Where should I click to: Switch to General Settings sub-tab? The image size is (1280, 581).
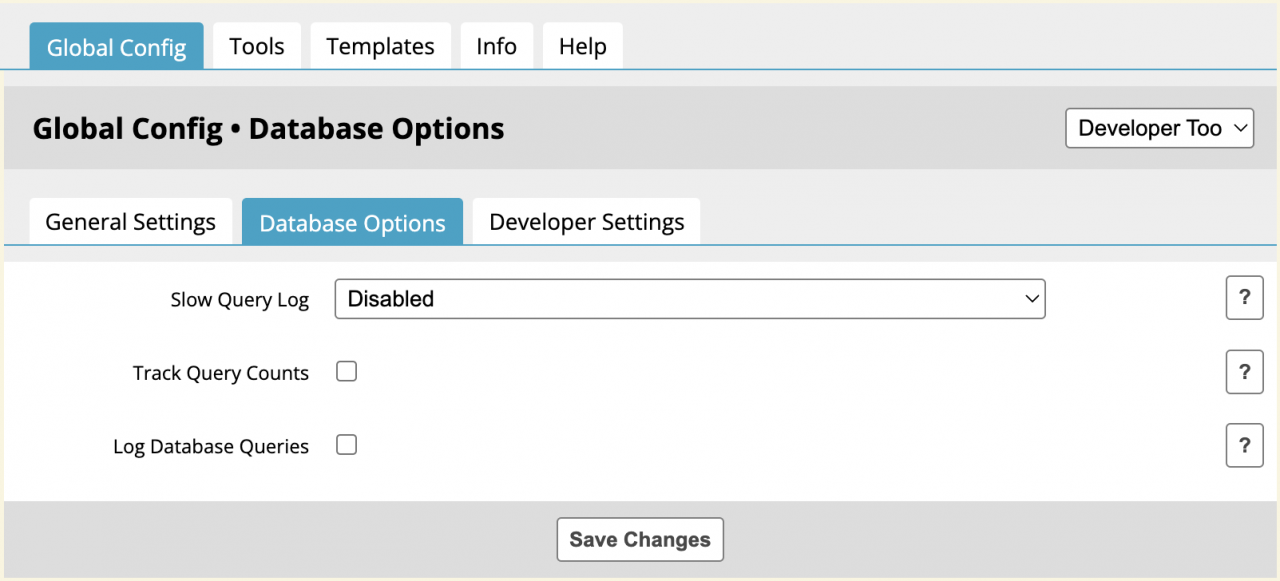click(x=131, y=222)
